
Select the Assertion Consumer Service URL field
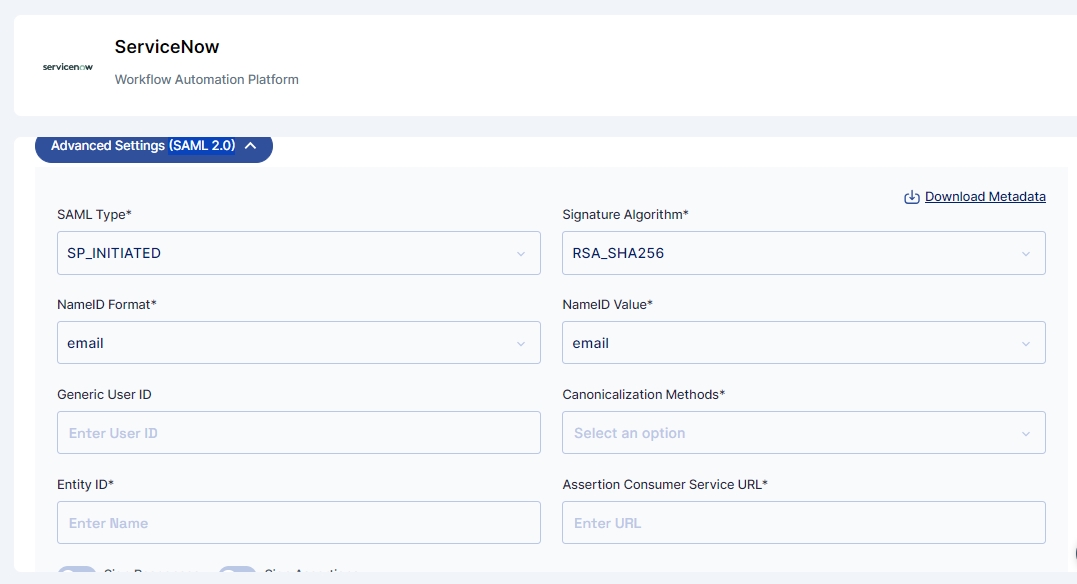[x=804, y=523]
